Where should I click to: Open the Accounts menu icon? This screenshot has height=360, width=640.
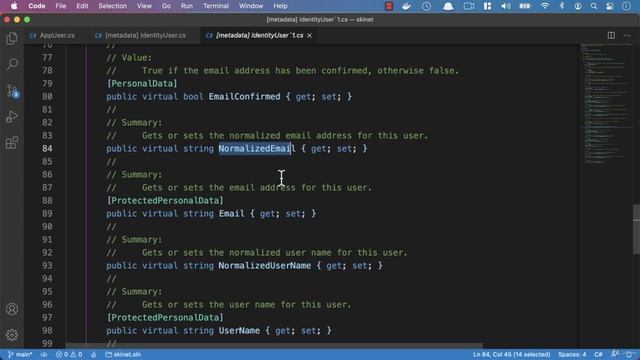[12, 309]
